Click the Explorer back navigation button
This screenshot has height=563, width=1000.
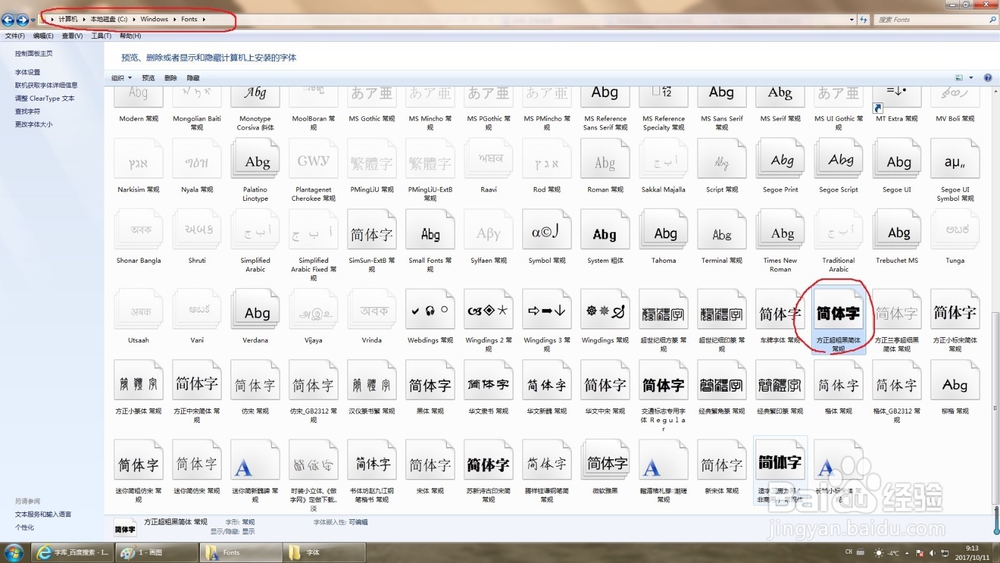click(8, 20)
